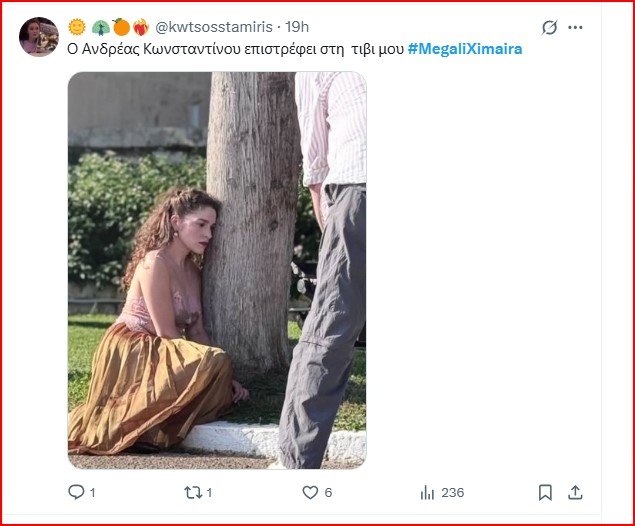This screenshot has width=635, height=526.
Task: Click the like count number 6
Action: 328,492
